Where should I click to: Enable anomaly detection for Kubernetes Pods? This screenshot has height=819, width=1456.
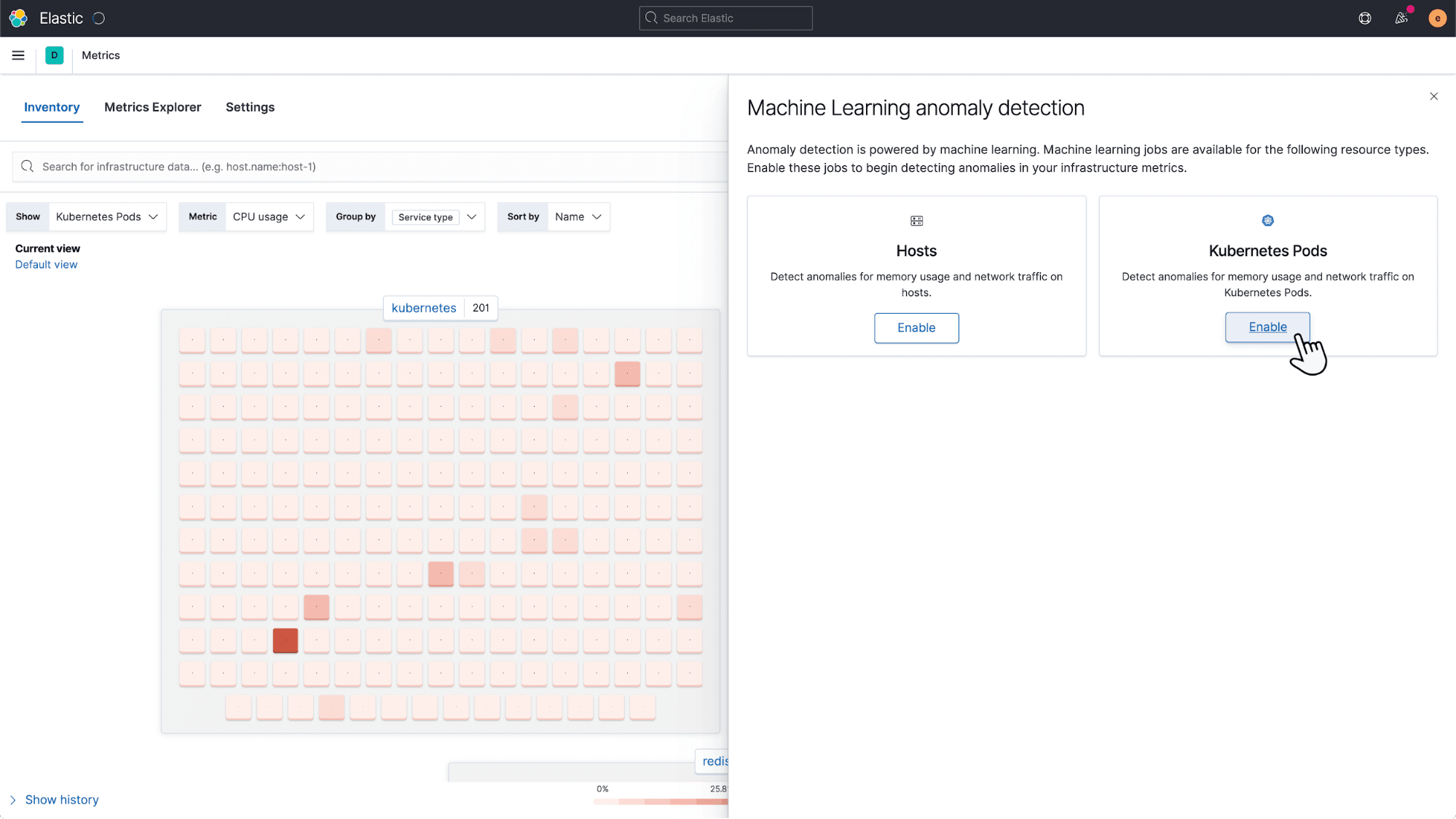tap(1267, 327)
